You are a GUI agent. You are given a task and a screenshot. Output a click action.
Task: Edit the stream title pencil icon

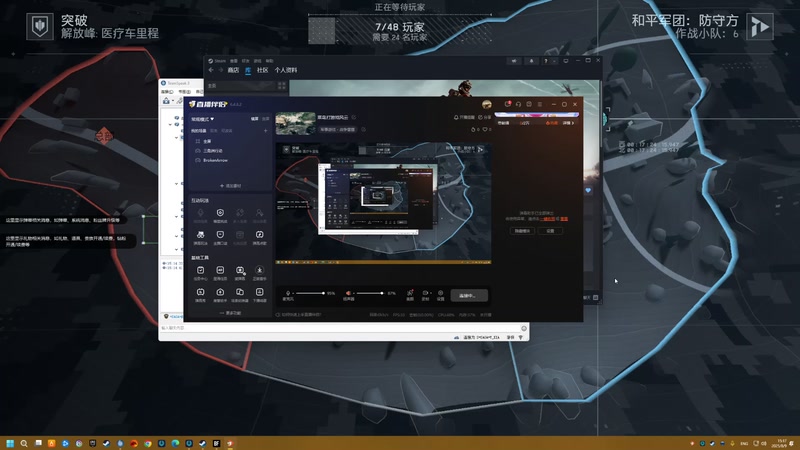click(354, 117)
